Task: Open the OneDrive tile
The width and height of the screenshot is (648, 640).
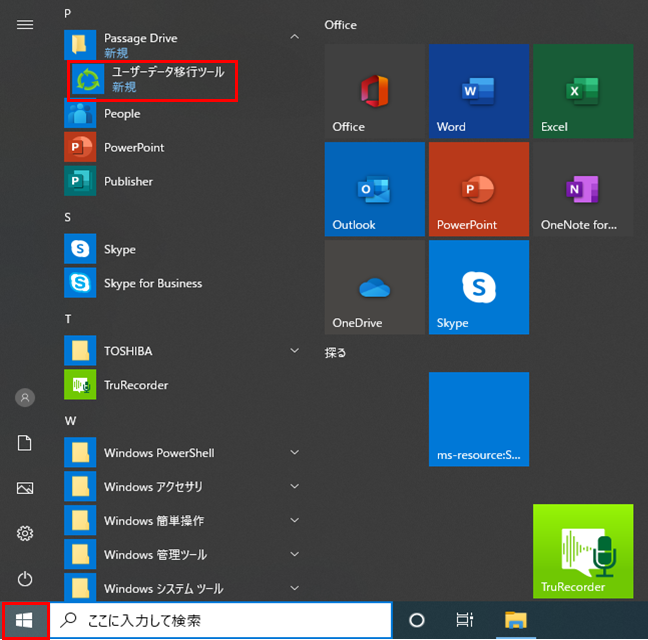Action: pyautogui.click(x=374, y=287)
